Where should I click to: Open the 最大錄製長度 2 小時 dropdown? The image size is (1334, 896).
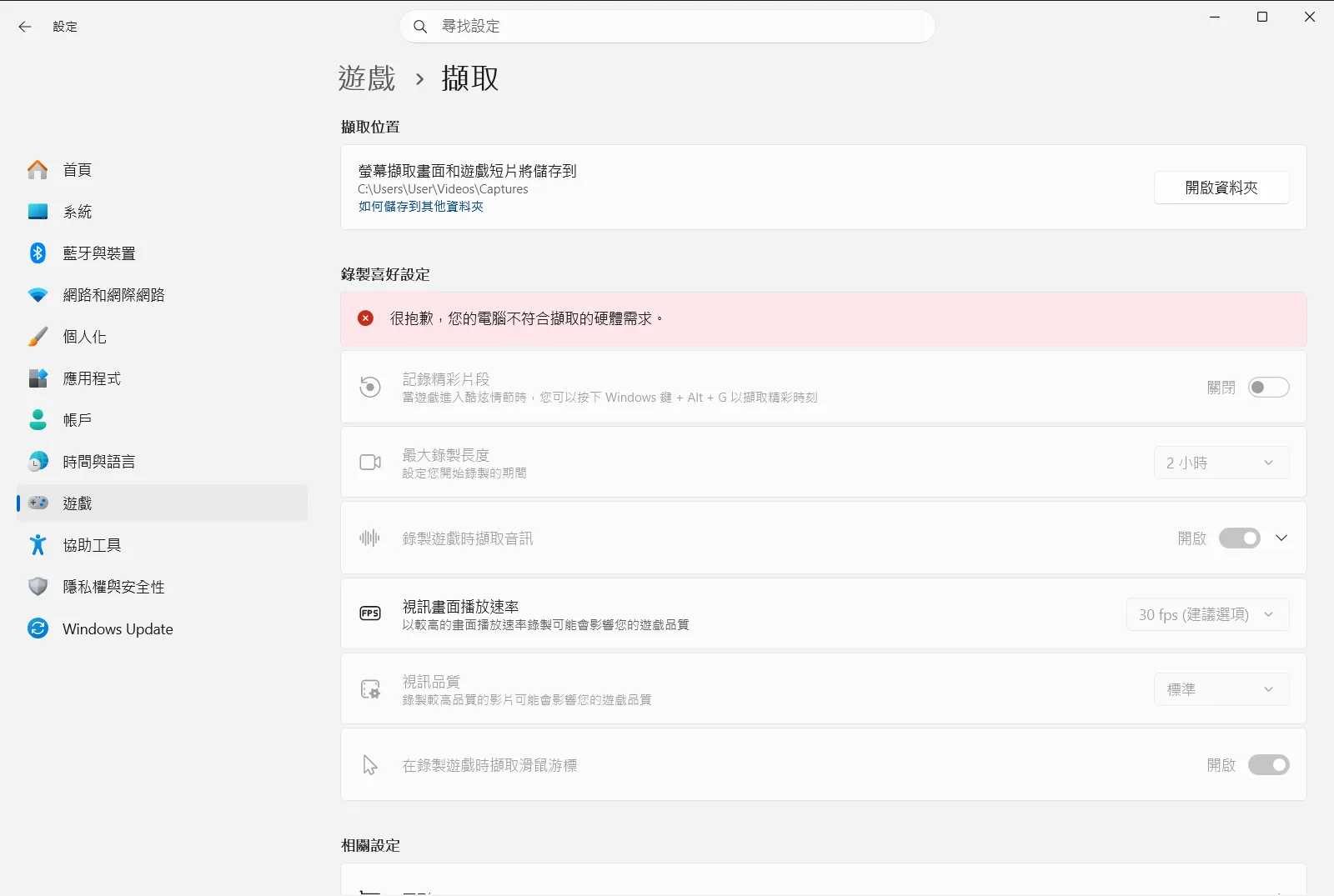pyautogui.click(x=1221, y=463)
